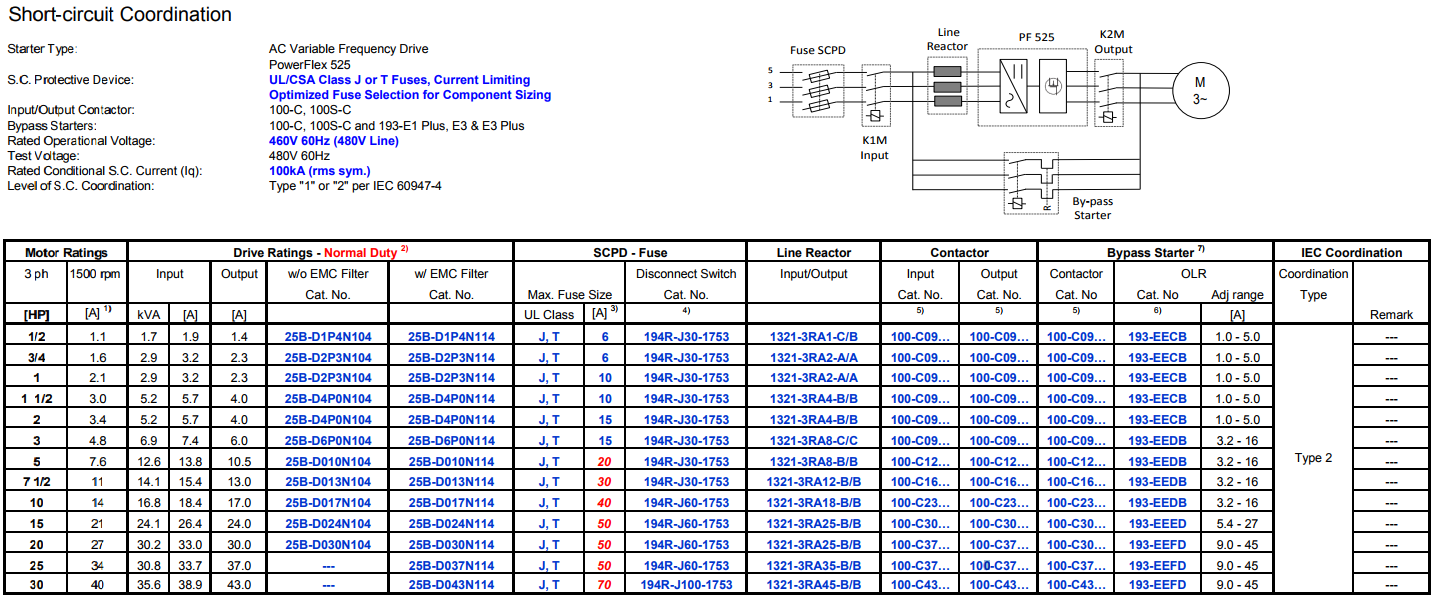1431x595 pixels.
Task: Click the "Type "1" or "2" per IEC 60947-4" text
Action: click(355, 186)
